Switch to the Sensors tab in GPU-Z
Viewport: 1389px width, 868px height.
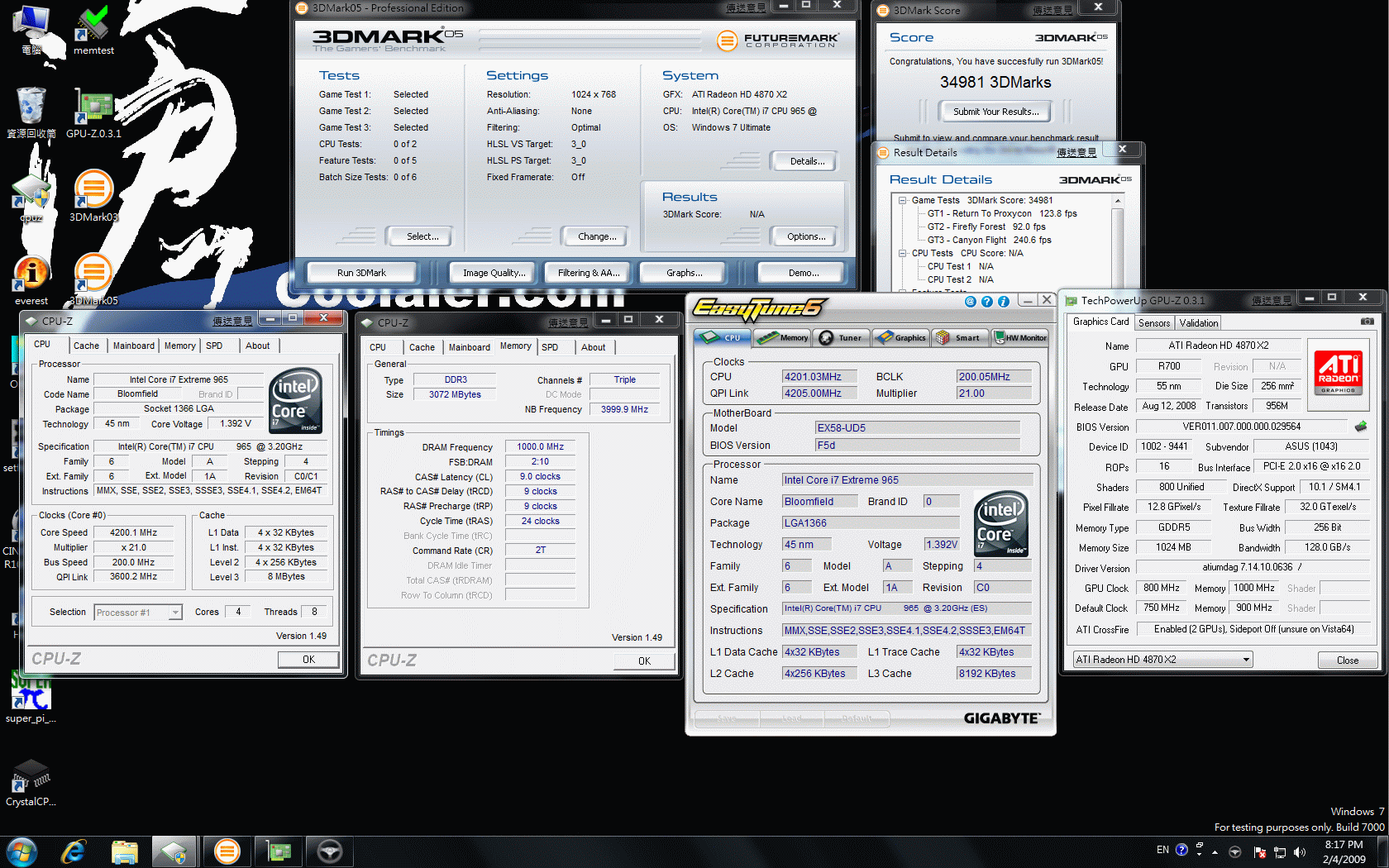coord(1153,323)
